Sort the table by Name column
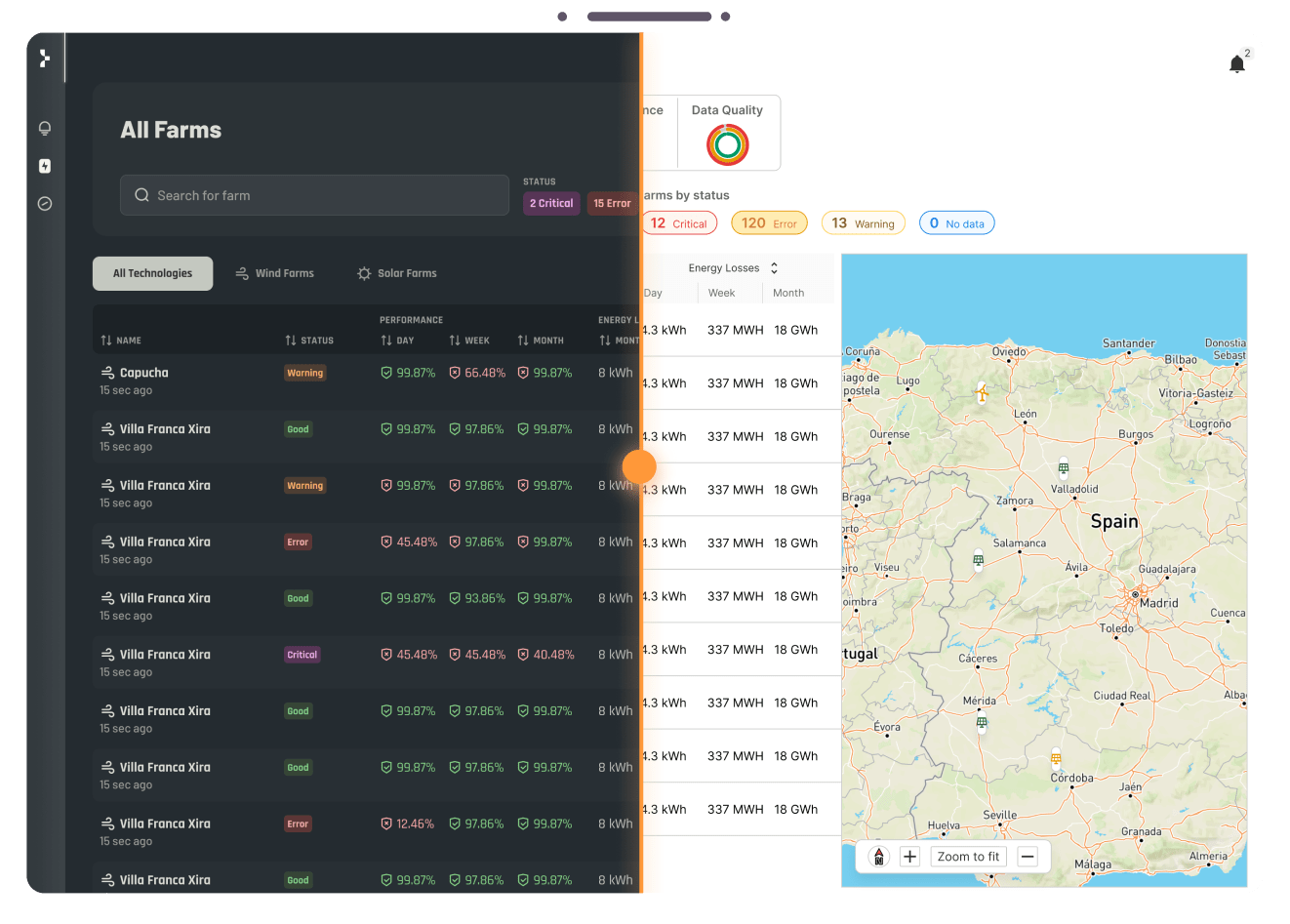The image size is (1290, 924). [121, 341]
